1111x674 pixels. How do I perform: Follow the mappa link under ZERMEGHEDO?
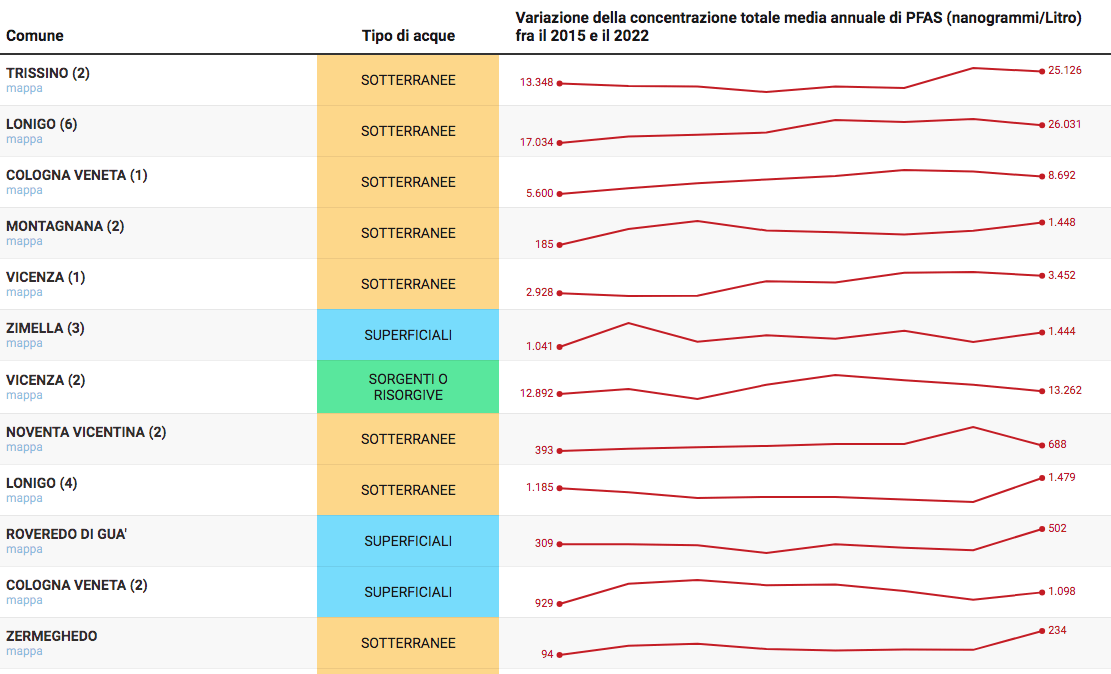pos(24,651)
